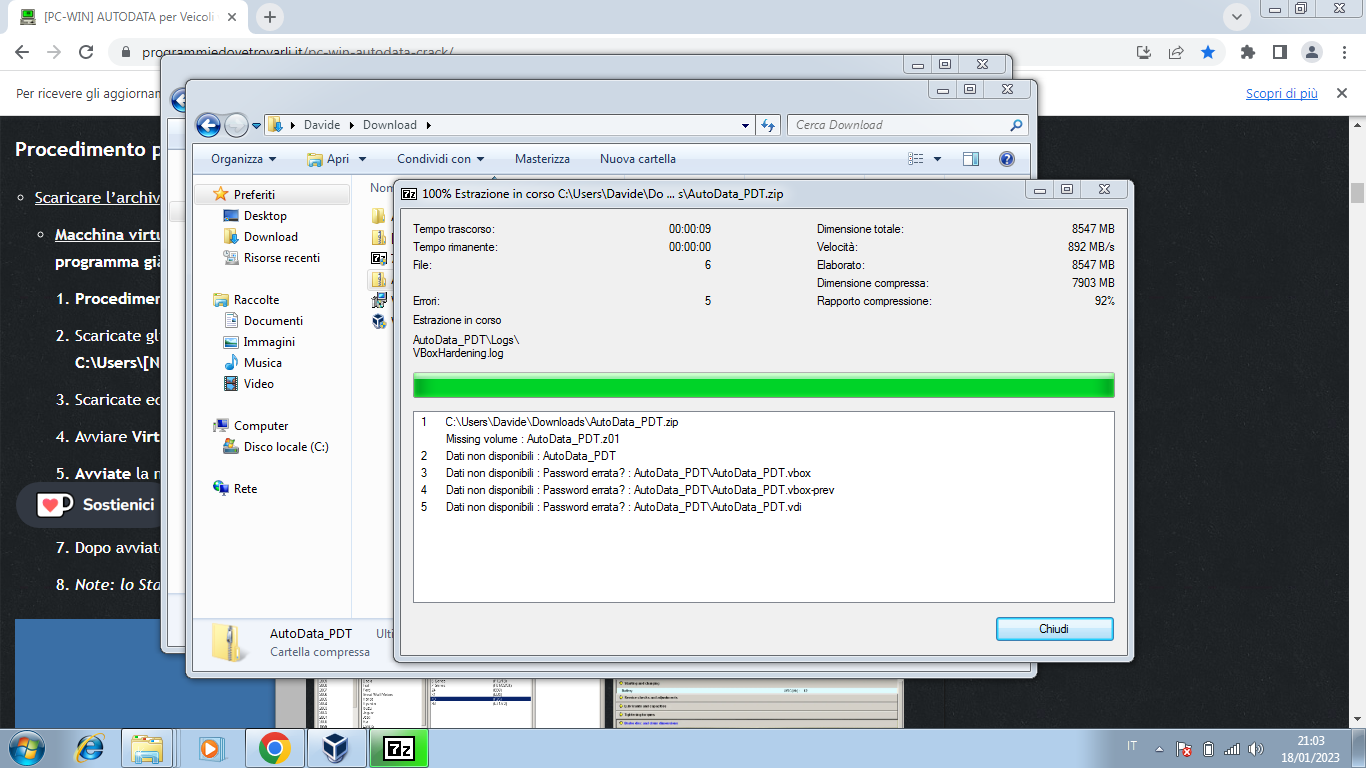The height and width of the screenshot is (768, 1366).
Task: Select Risorse recenti in navigation pane
Action: point(282,258)
